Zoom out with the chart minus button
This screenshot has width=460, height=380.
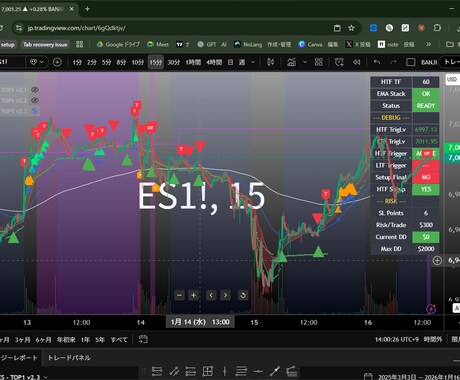point(180,295)
